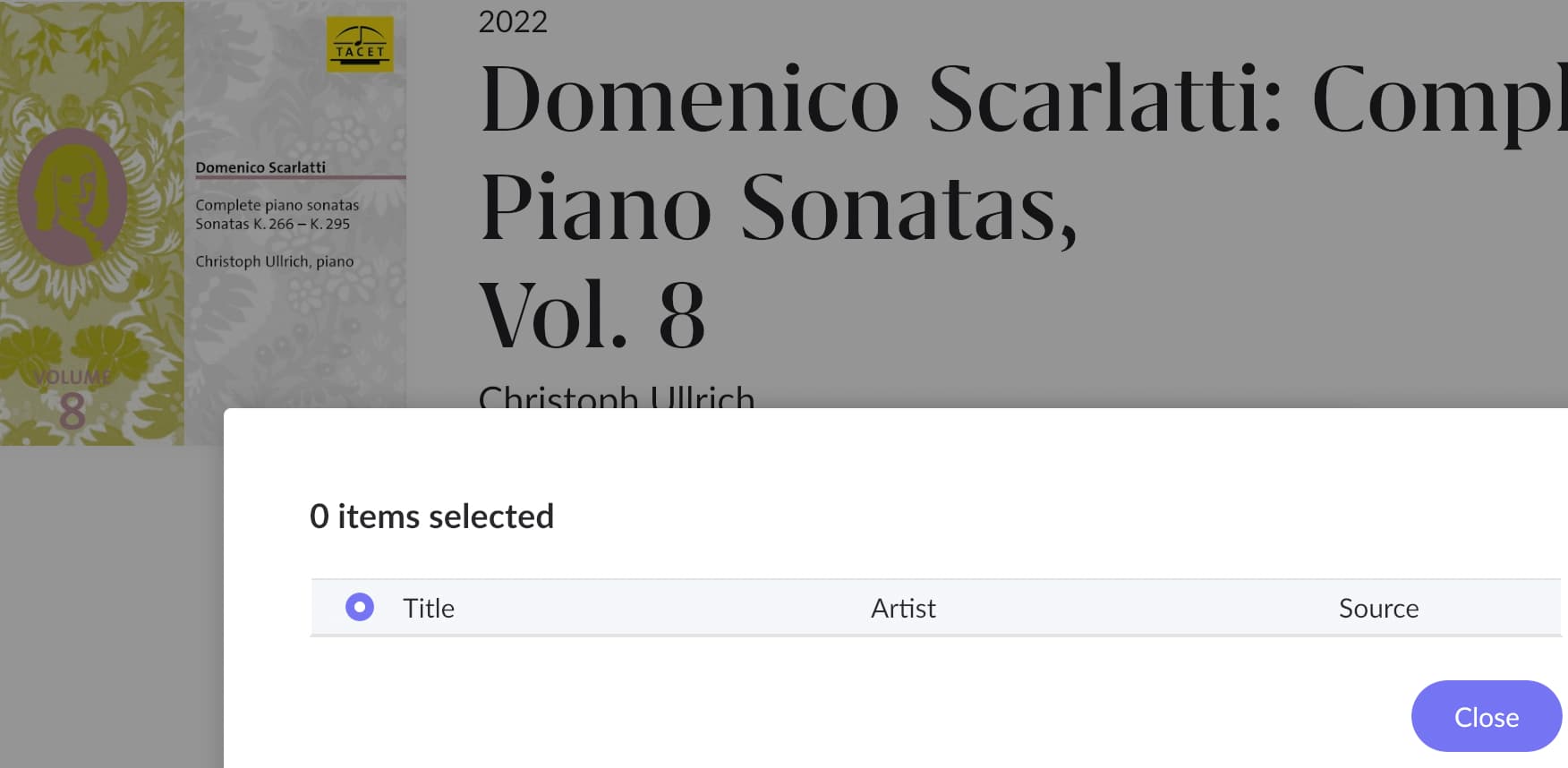
Task: Open artist Christoph Ullrich link
Action: 617,396
